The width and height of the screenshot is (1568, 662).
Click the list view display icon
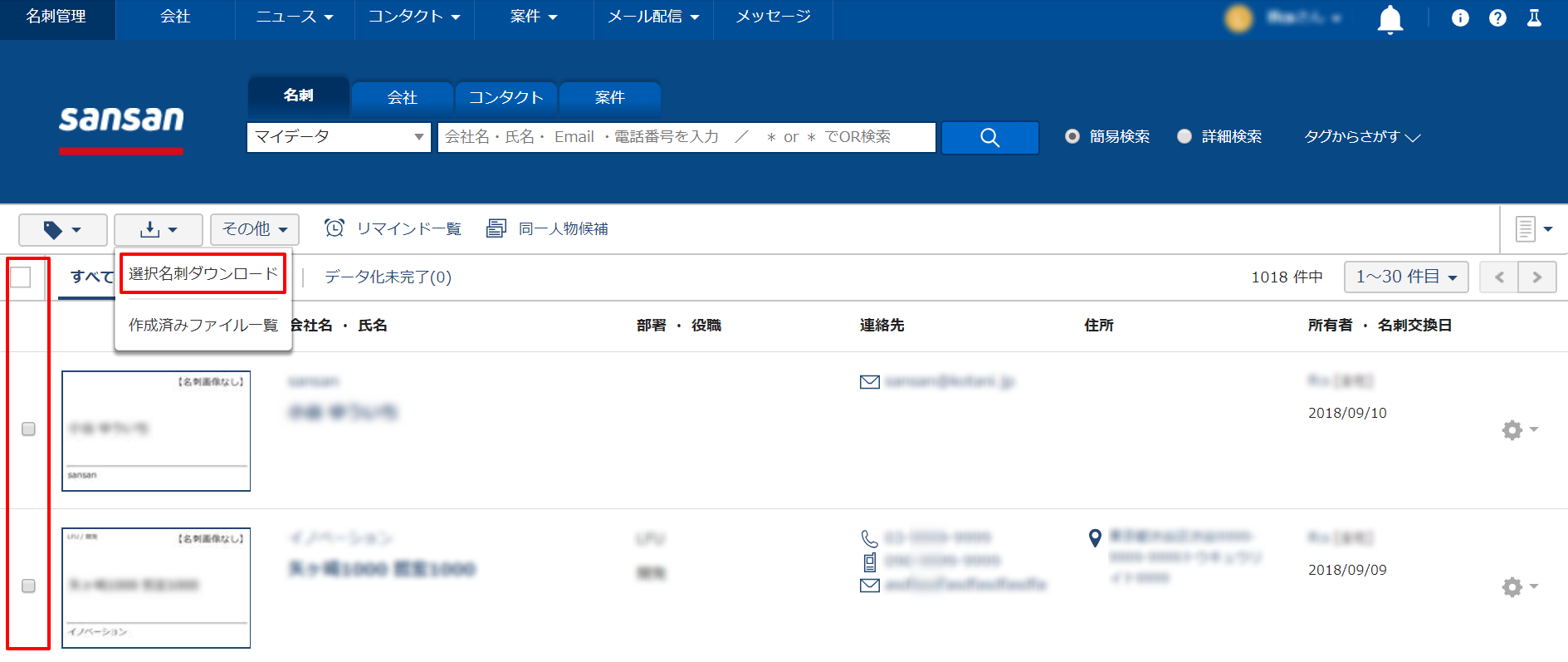(x=1532, y=229)
